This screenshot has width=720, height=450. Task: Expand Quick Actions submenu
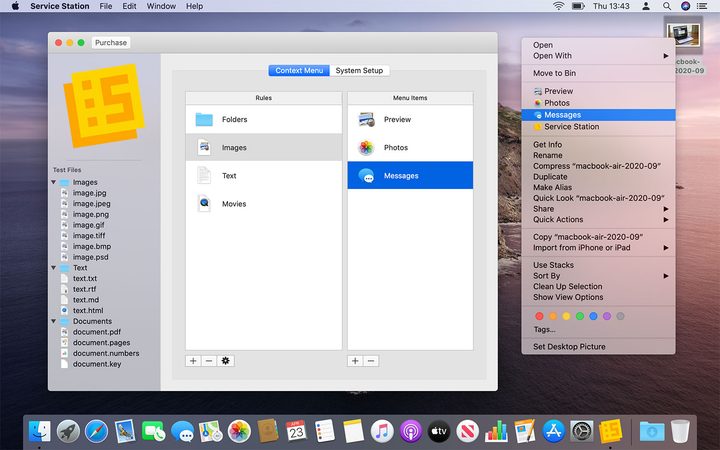click(598, 219)
